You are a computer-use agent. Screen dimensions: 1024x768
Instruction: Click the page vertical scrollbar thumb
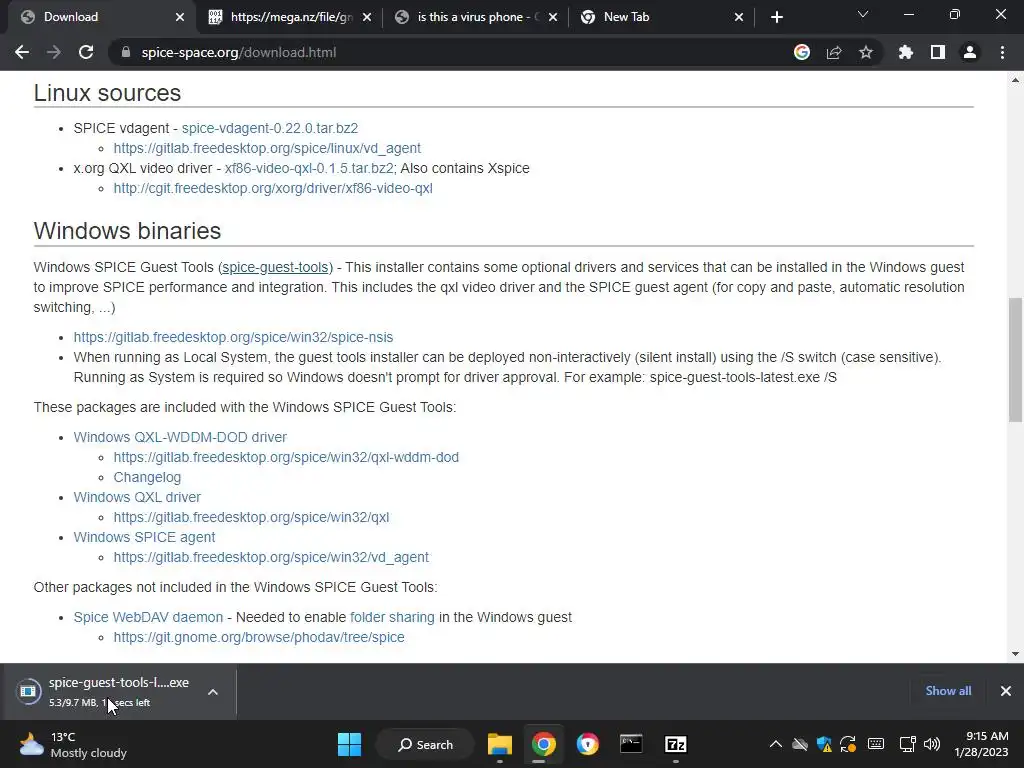pyautogui.click(x=1015, y=360)
